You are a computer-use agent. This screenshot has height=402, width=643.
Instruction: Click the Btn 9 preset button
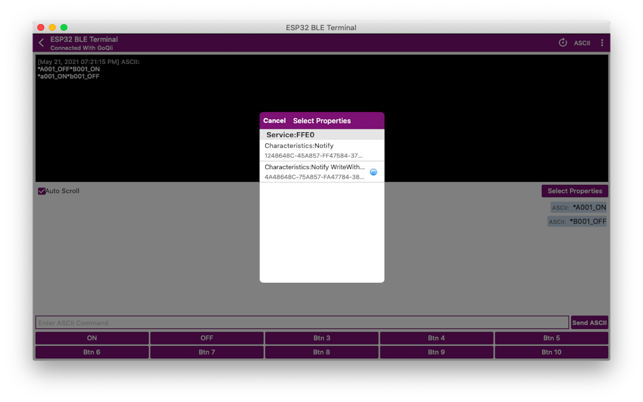coord(436,352)
